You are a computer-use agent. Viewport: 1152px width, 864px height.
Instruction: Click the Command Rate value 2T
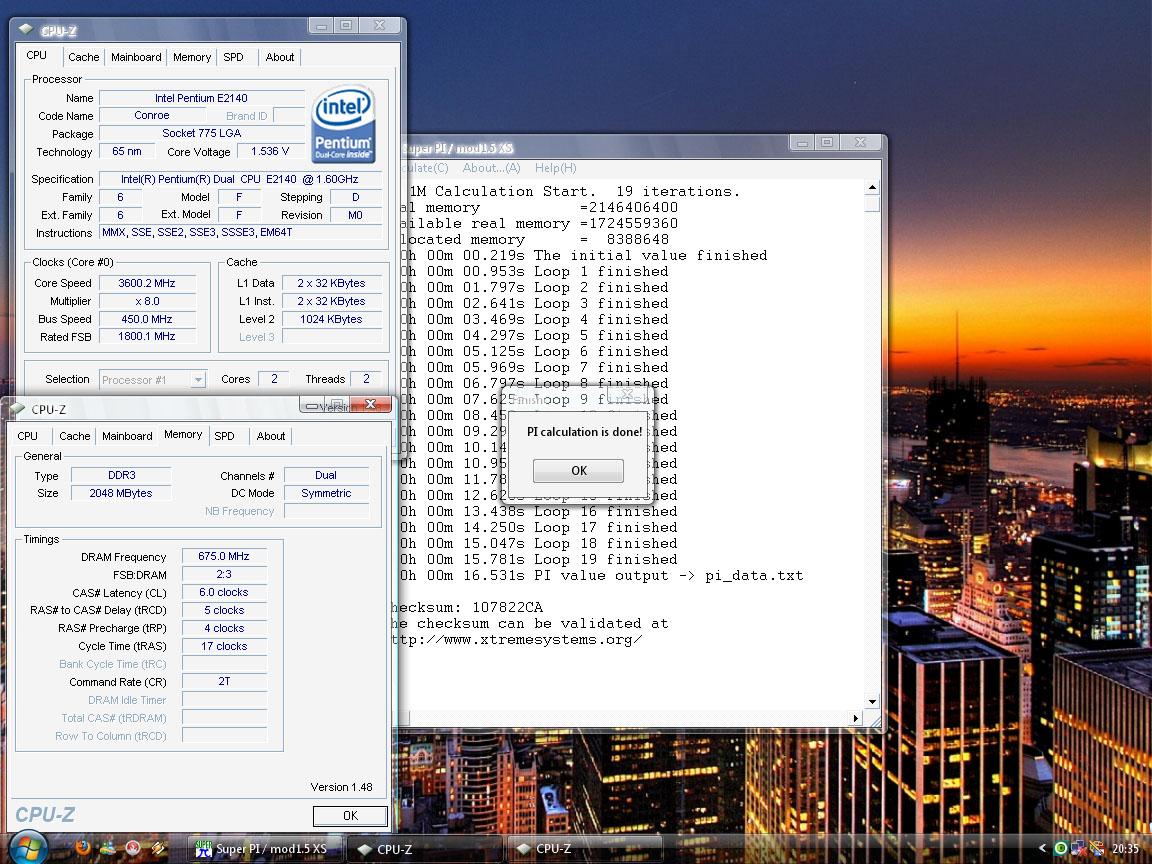223,682
